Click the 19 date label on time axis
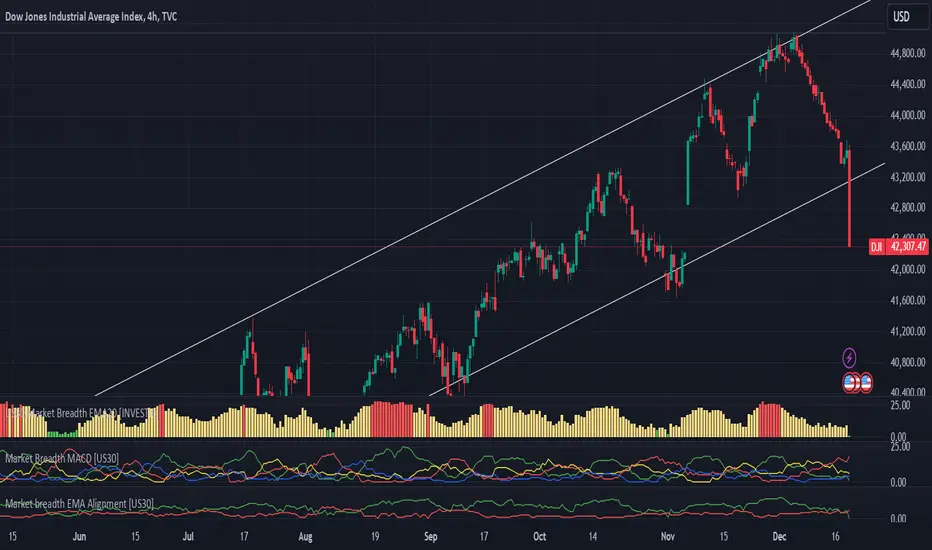The image size is (932, 550). click(375, 536)
